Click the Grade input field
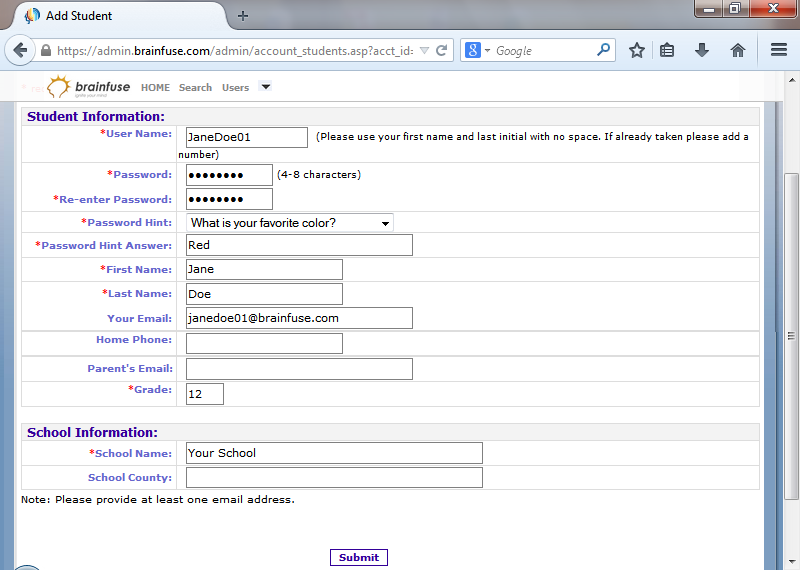Image resolution: width=800 pixels, height=570 pixels. 205,394
